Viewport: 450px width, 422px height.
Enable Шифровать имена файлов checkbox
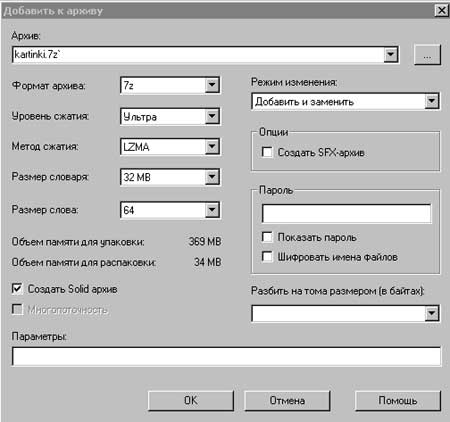(x=267, y=257)
